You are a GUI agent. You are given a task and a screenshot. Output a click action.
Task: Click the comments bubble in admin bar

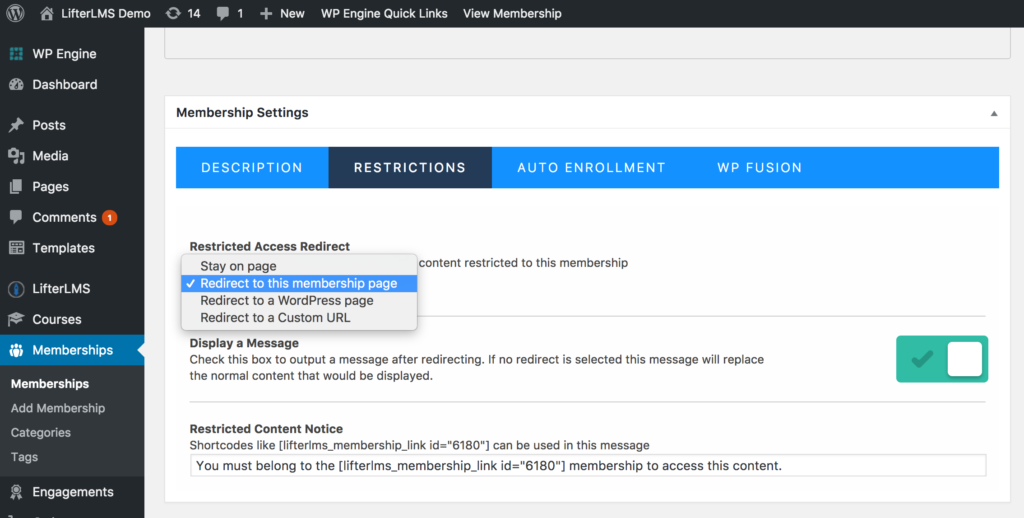pos(223,14)
